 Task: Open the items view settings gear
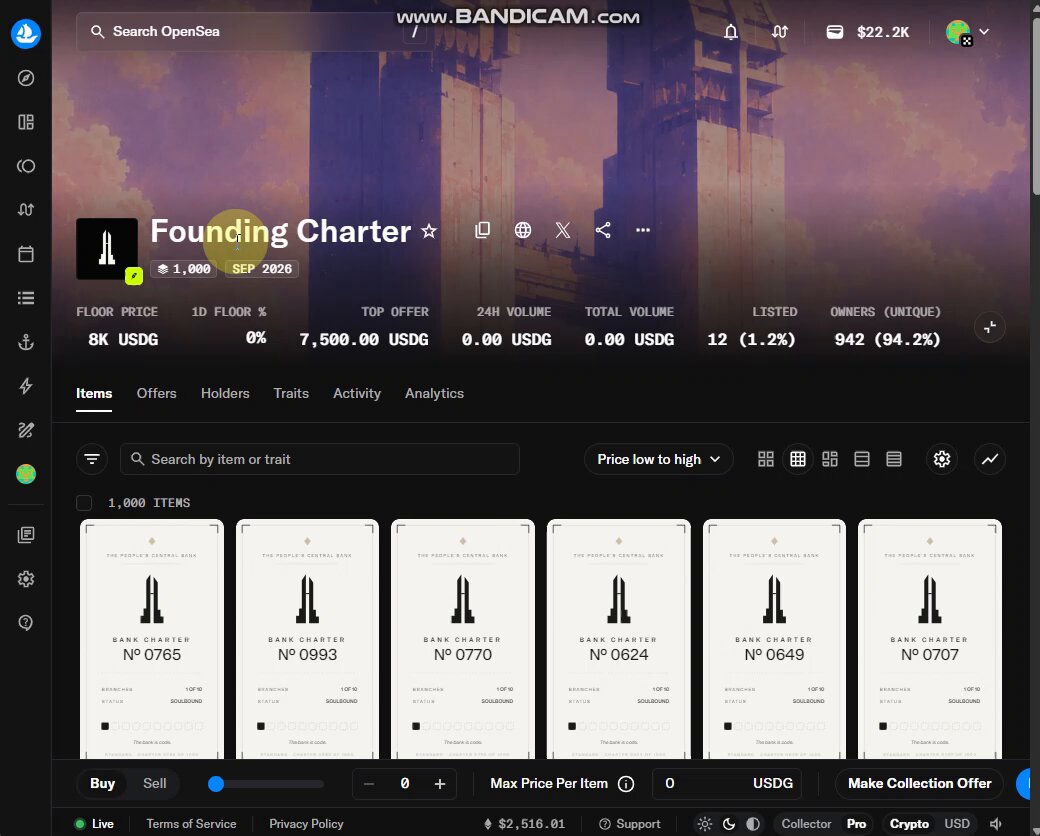click(x=942, y=459)
